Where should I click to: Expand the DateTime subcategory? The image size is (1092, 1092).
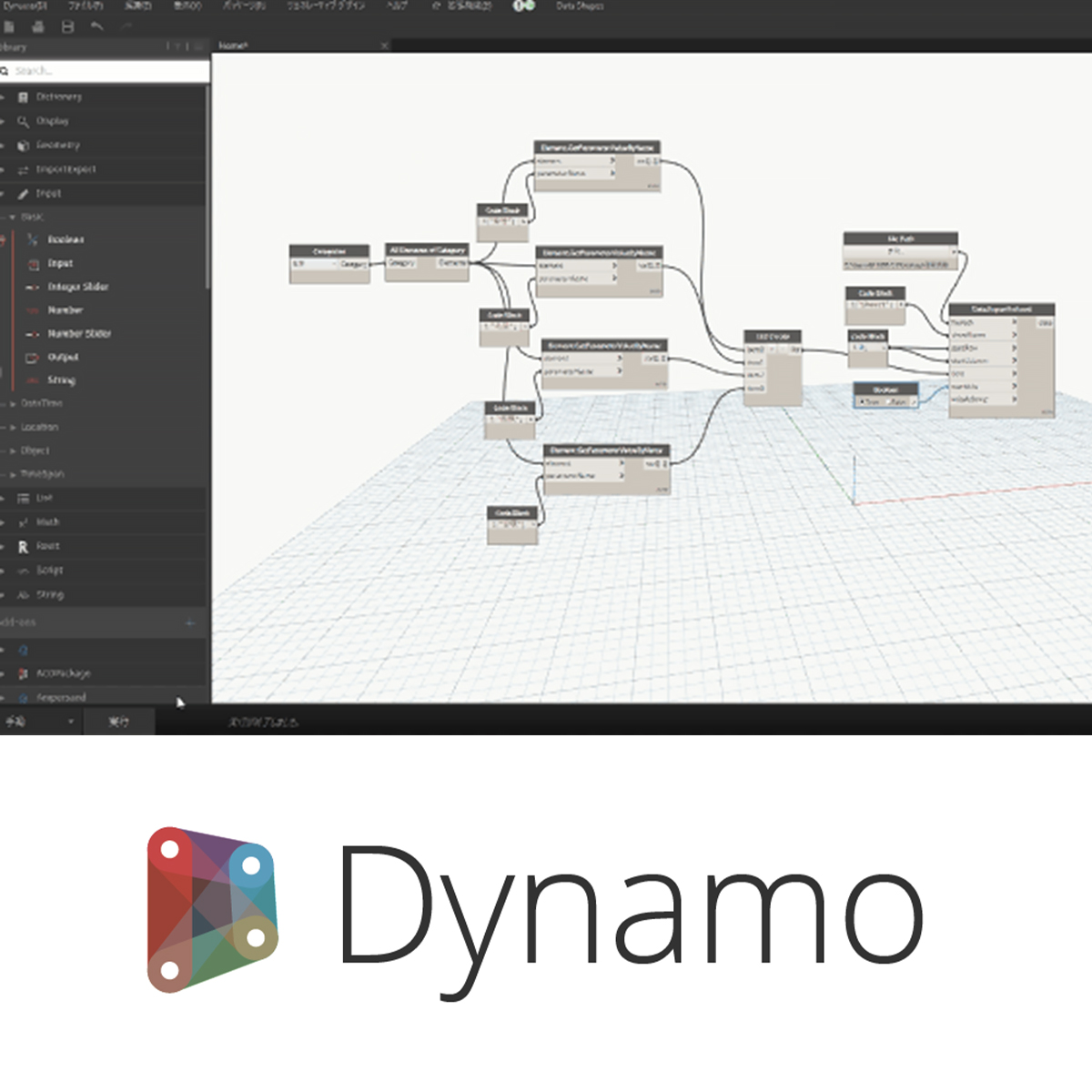coord(13,403)
